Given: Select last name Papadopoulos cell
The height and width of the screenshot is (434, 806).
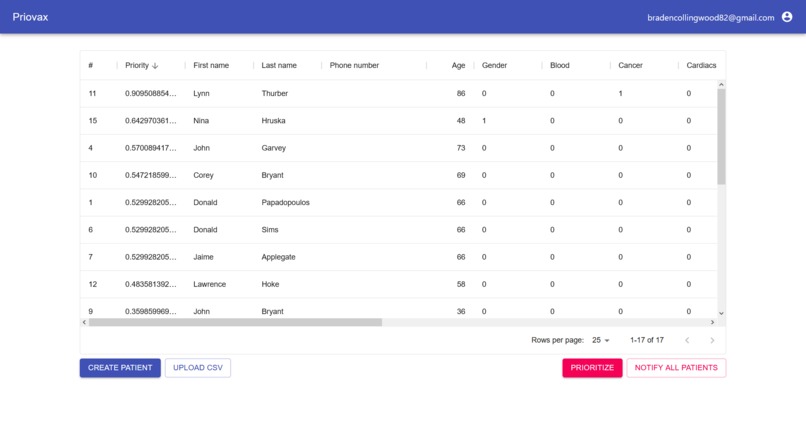Looking at the screenshot, I should [x=285, y=203].
